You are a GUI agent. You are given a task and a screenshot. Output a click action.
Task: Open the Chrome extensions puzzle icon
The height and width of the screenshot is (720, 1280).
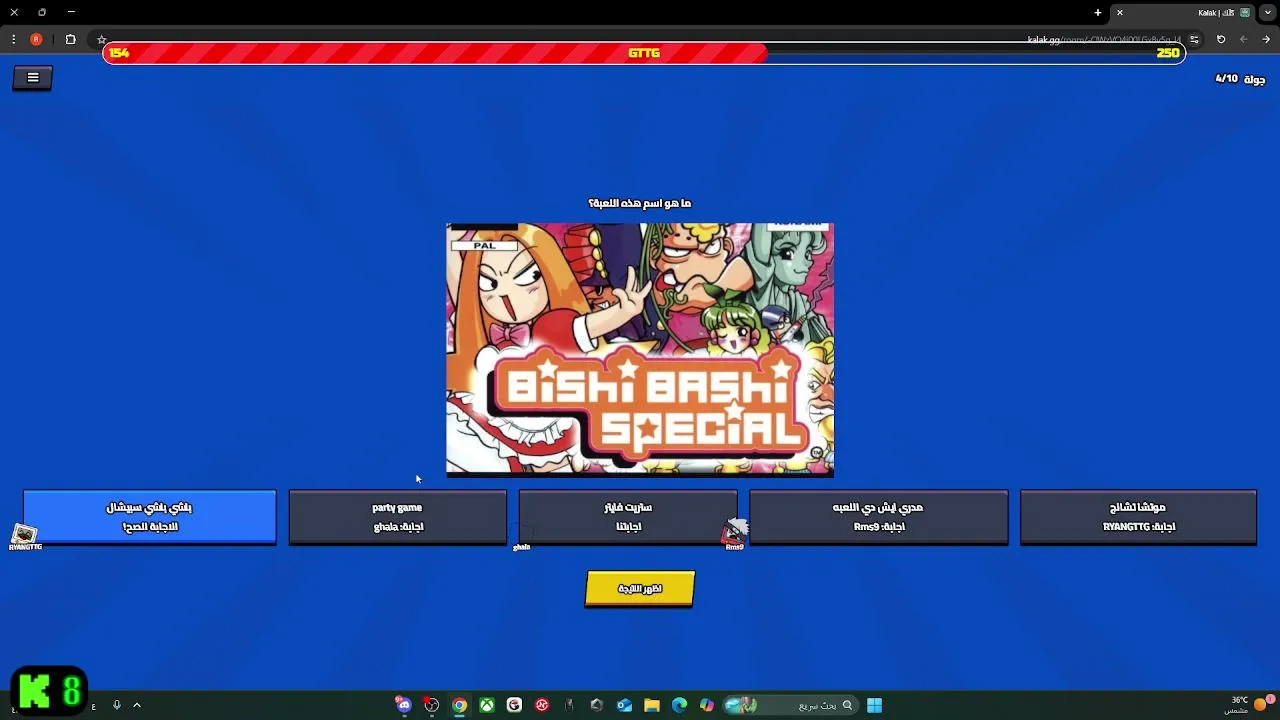click(x=70, y=39)
